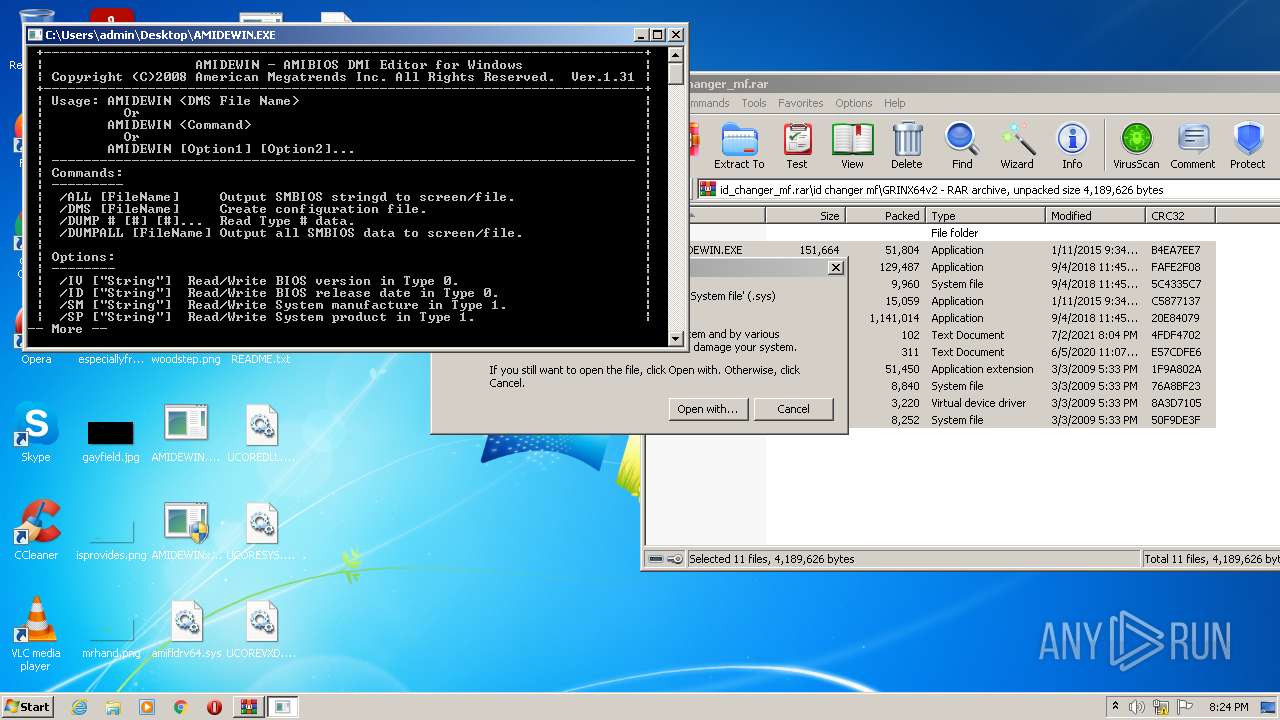Click the Open with... button

click(708, 409)
